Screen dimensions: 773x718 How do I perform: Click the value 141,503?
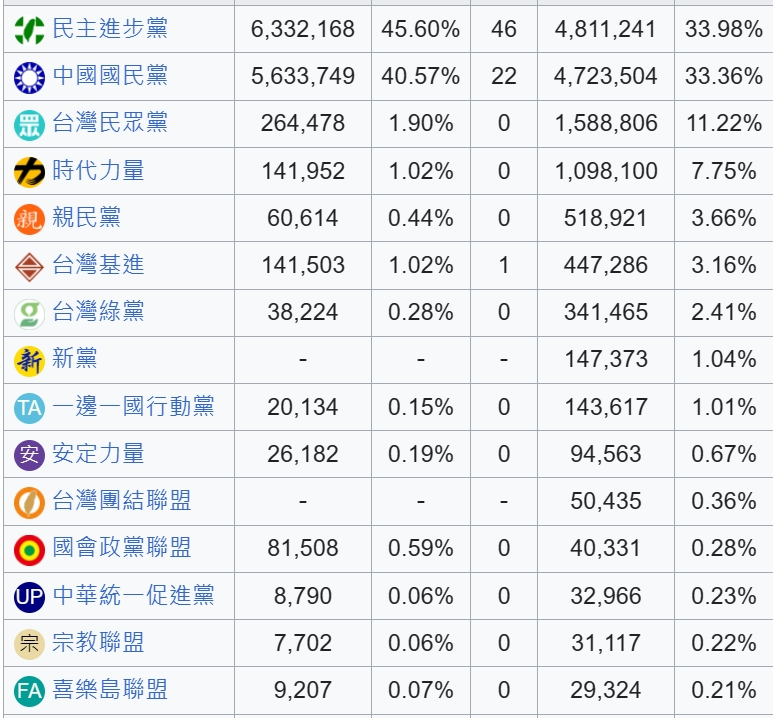point(303,265)
